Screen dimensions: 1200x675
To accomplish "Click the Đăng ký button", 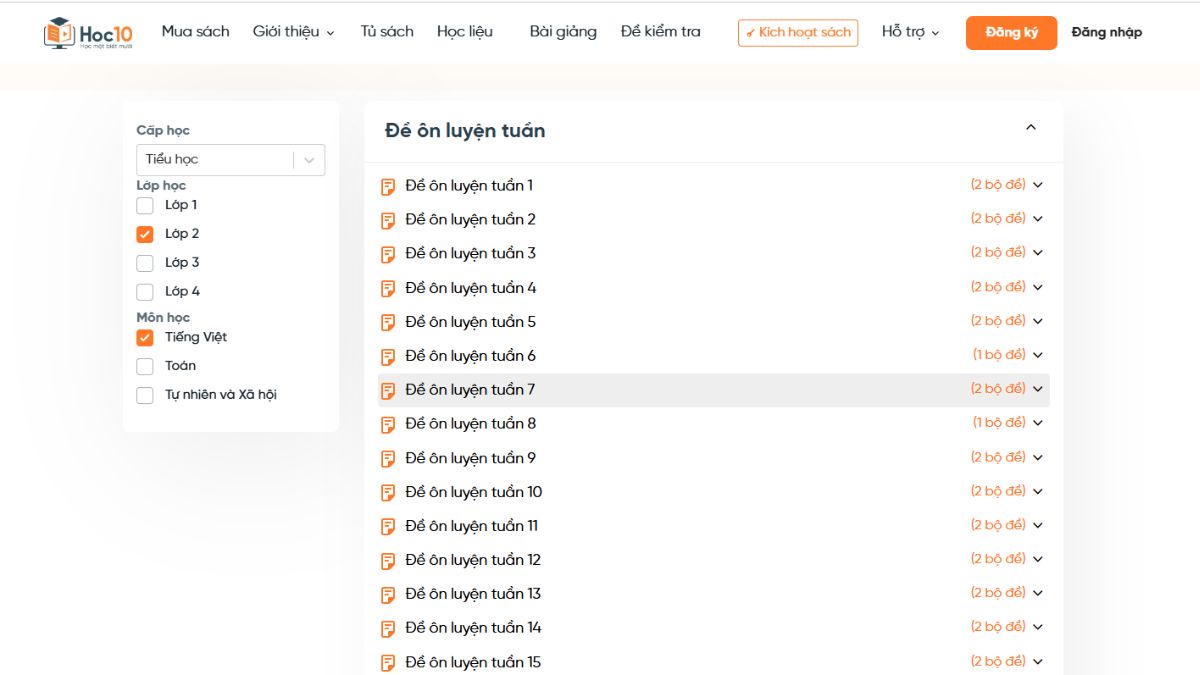I will pyautogui.click(x=1011, y=33).
